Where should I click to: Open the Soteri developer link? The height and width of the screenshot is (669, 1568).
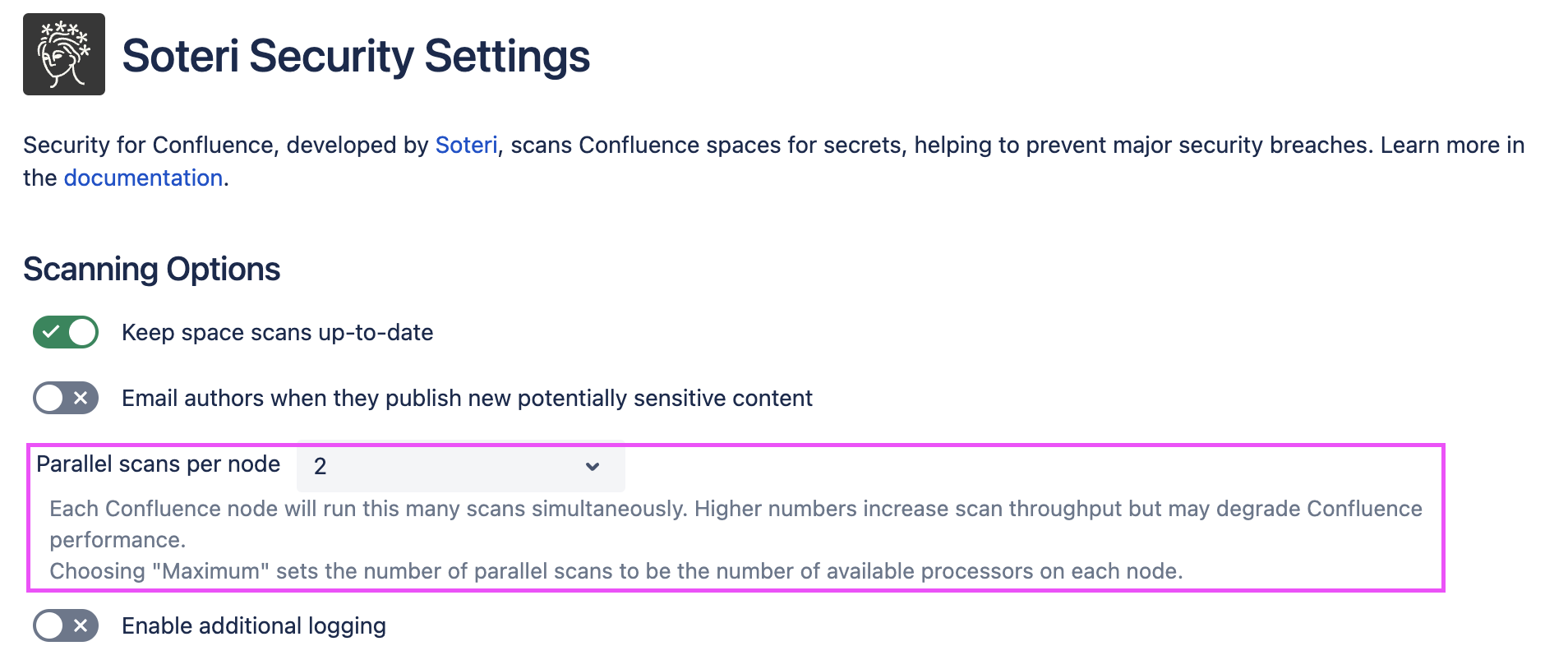(466, 145)
